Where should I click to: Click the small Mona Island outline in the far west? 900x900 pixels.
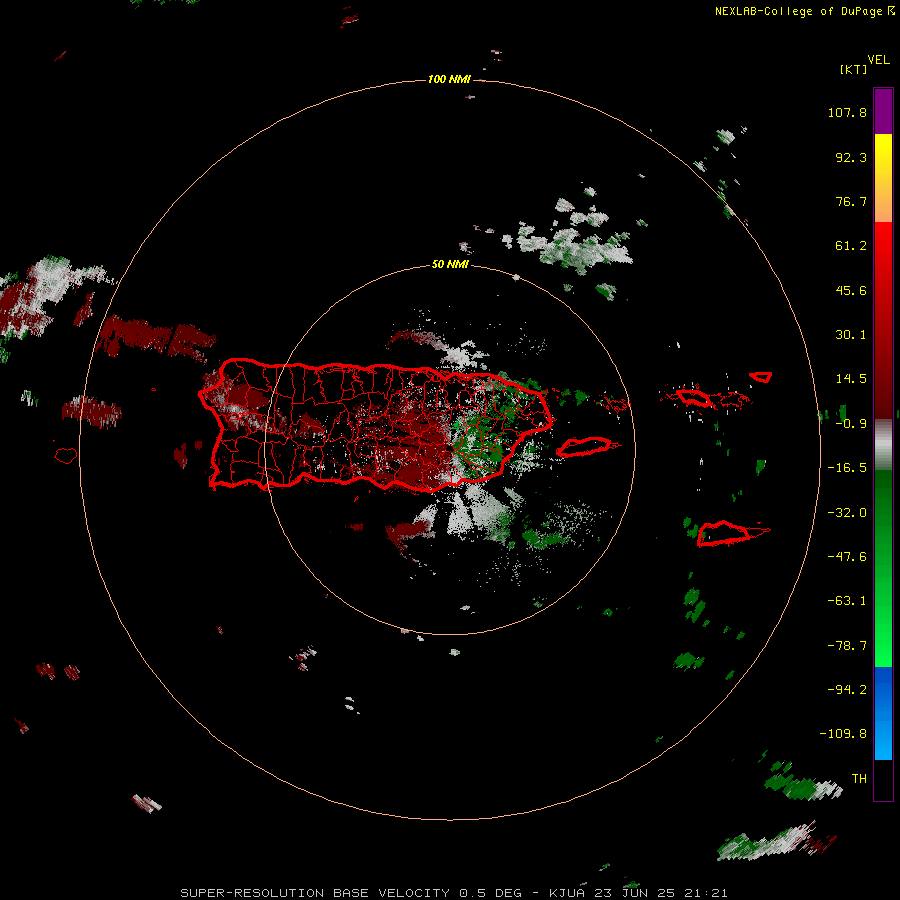click(x=66, y=455)
